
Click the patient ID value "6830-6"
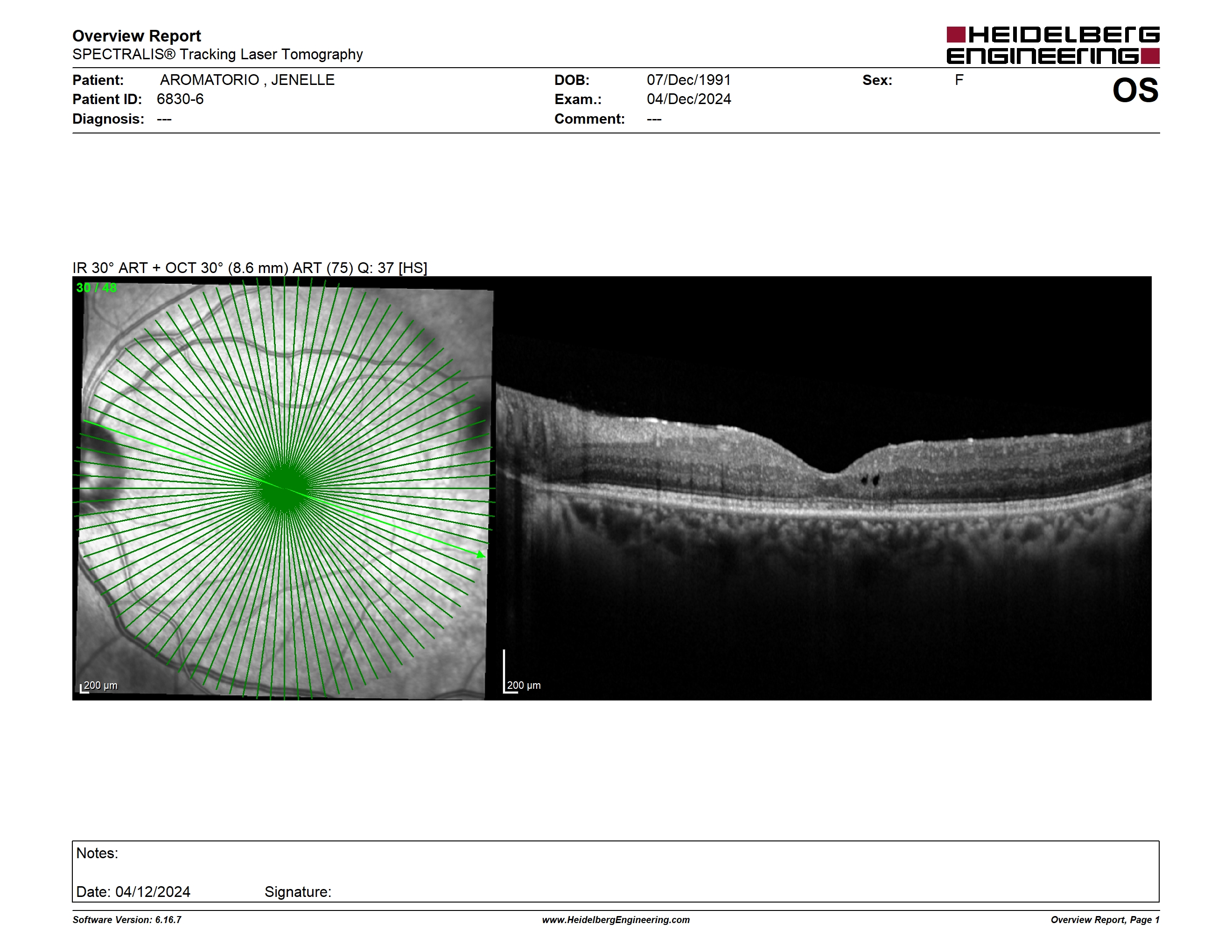180,99
